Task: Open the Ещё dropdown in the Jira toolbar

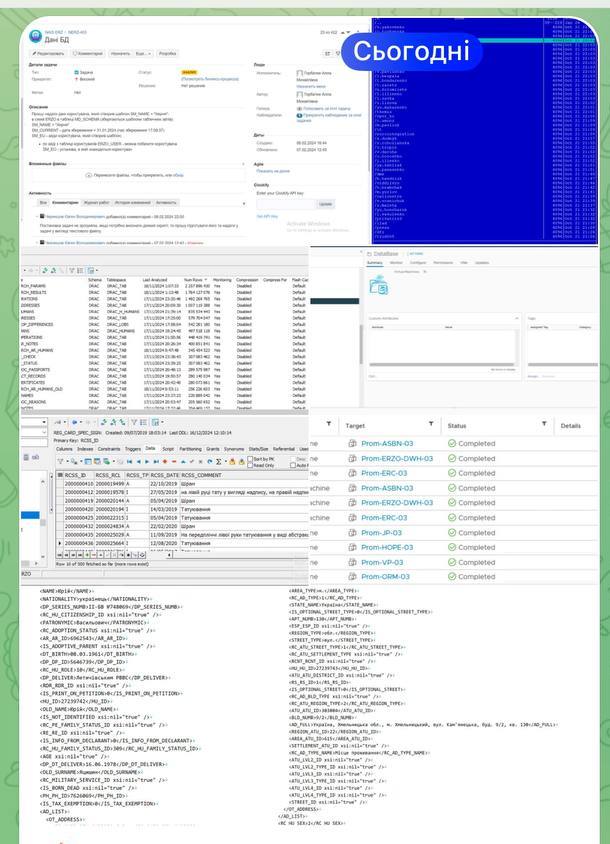Action: pyautogui.click(x=142, y=52)
